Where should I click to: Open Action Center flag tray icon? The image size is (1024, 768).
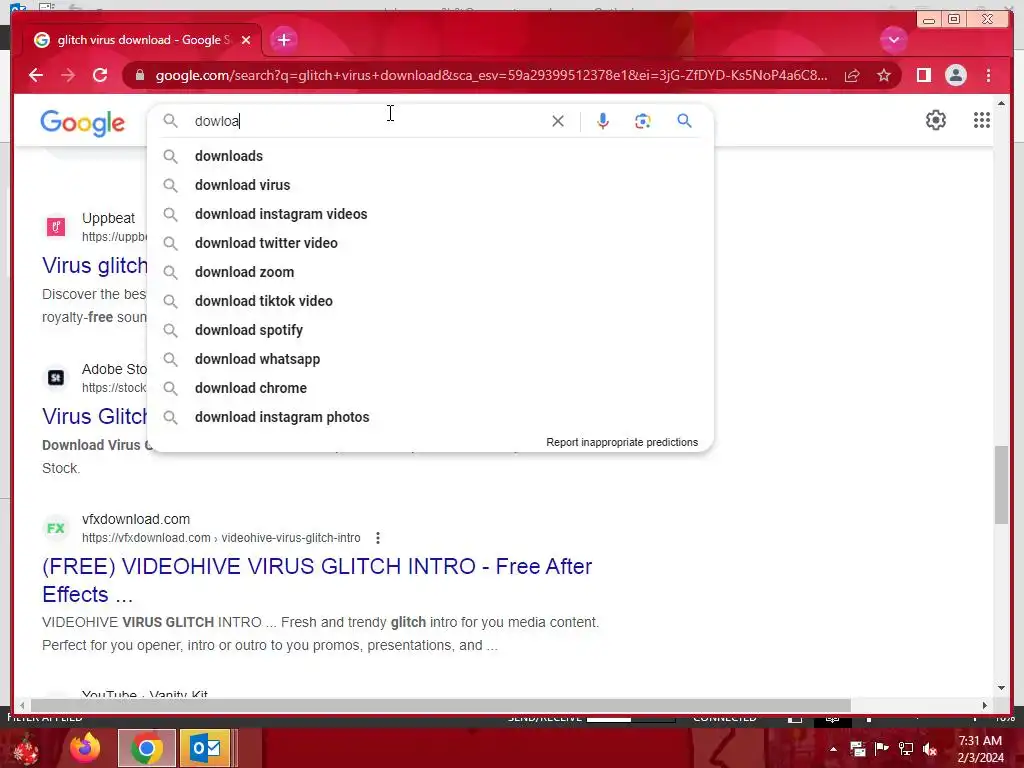[881, 749]
